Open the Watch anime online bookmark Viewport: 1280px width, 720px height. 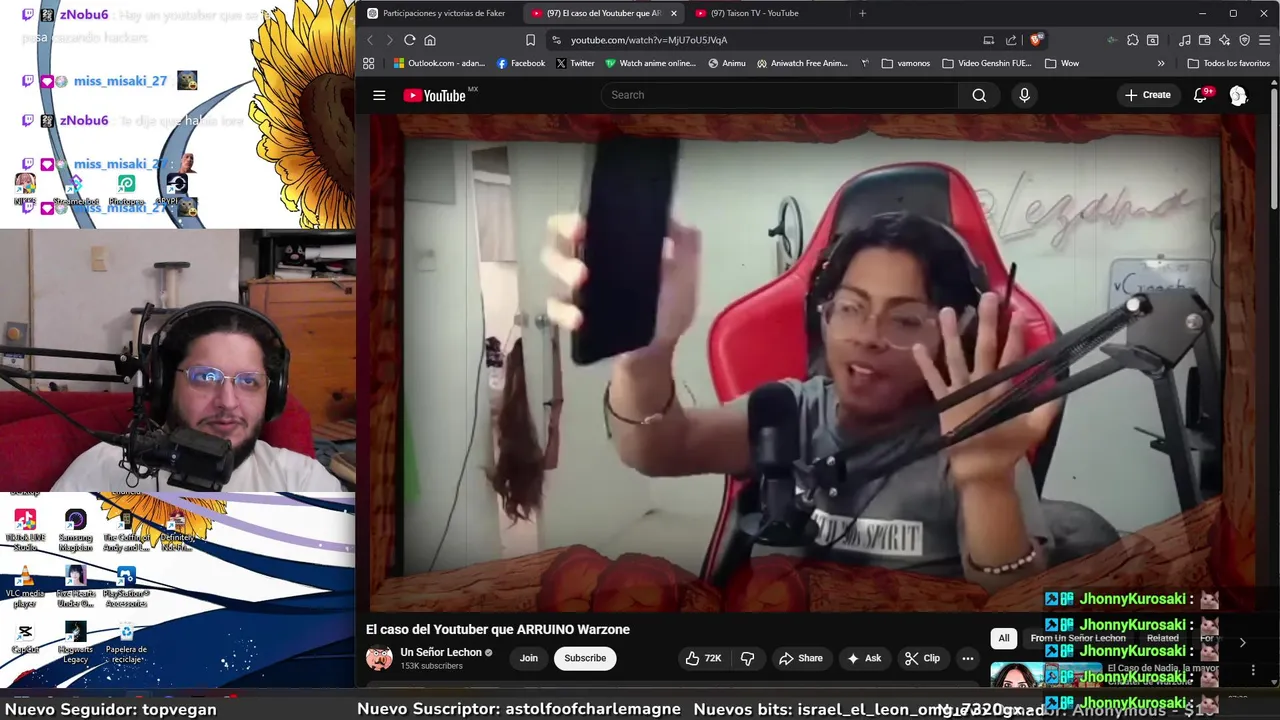650,63
